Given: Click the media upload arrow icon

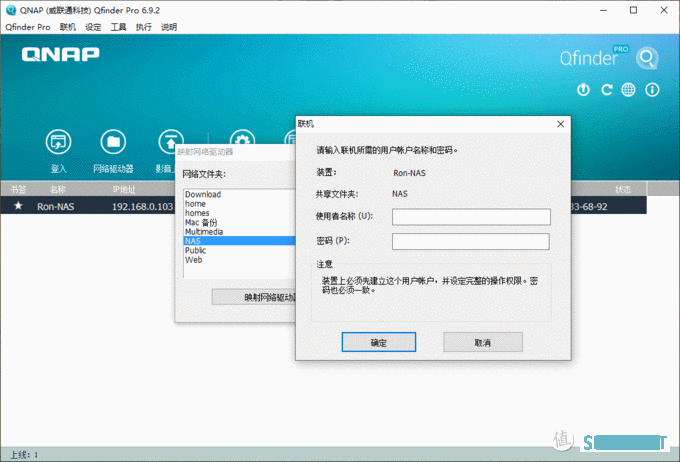Looking at the screenshot, I should 170,141.
